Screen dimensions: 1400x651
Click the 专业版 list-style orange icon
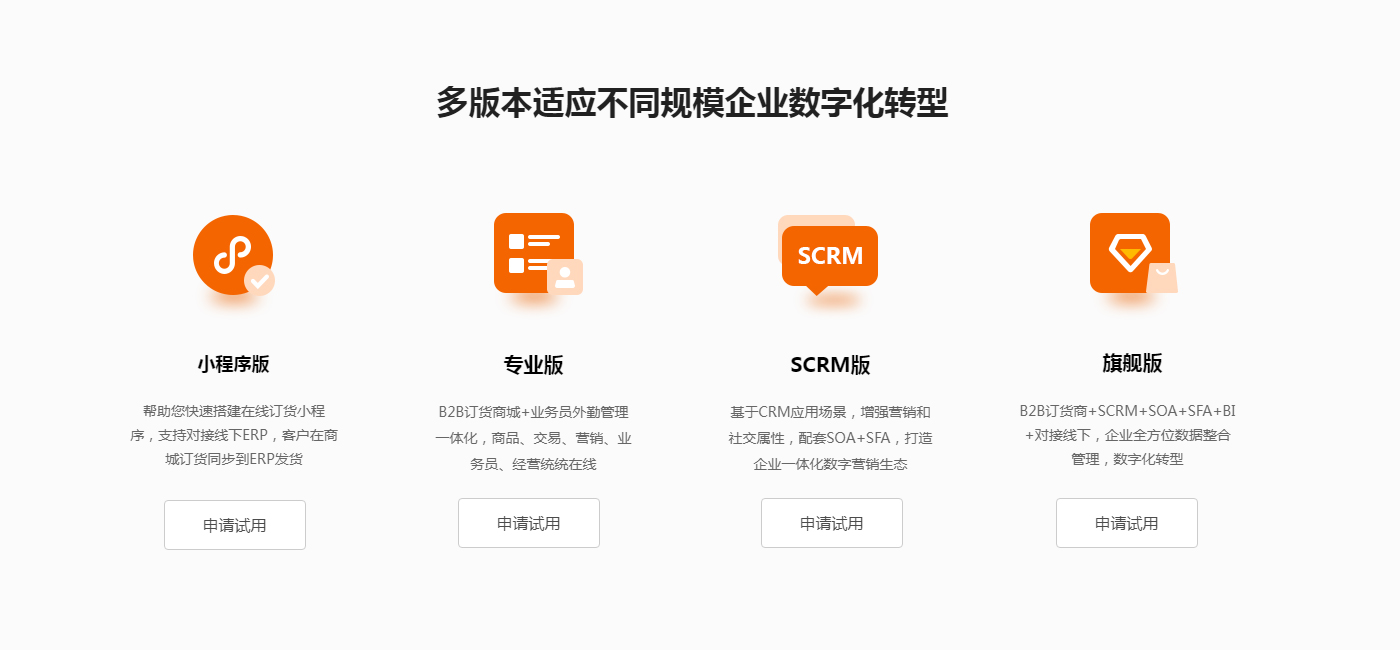point(534,253)
